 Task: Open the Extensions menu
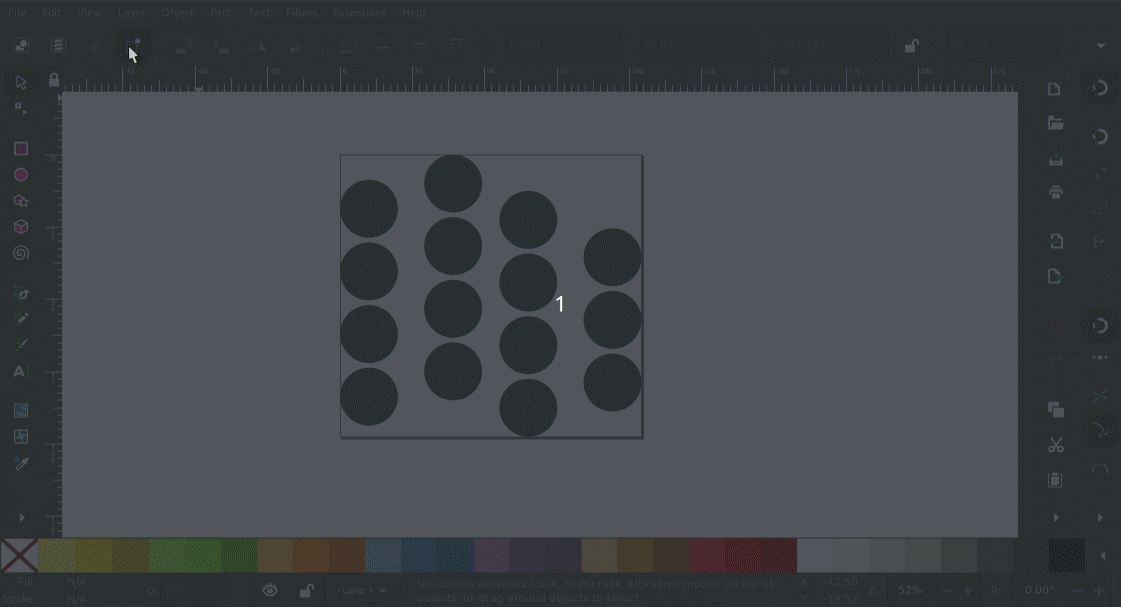coord(358,13)
